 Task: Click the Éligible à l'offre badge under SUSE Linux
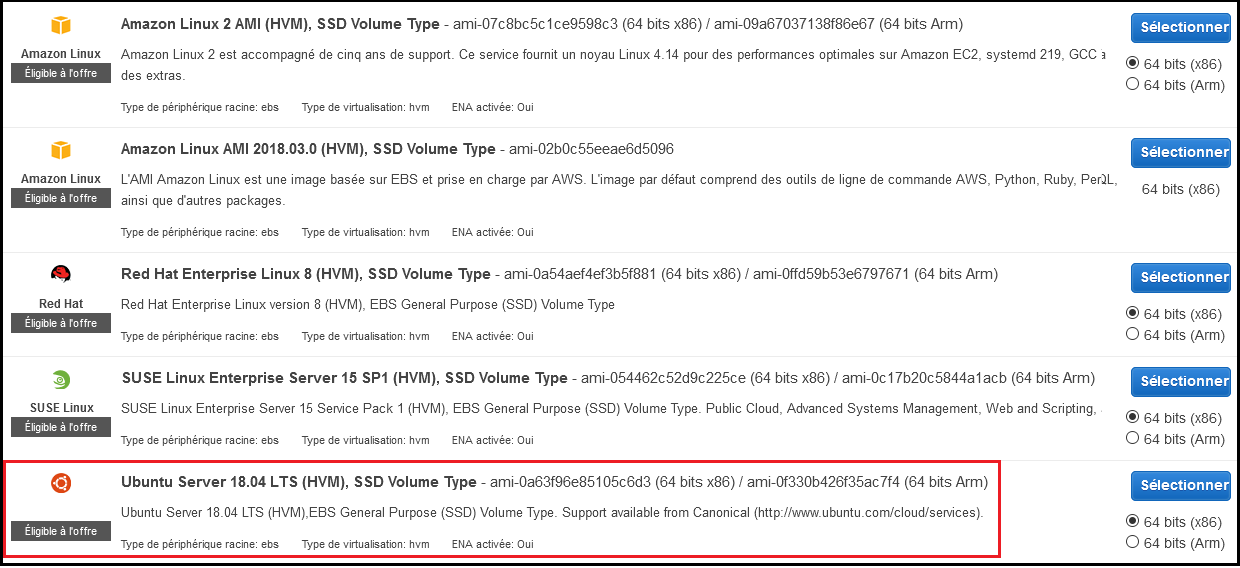[x=61, y=427]
